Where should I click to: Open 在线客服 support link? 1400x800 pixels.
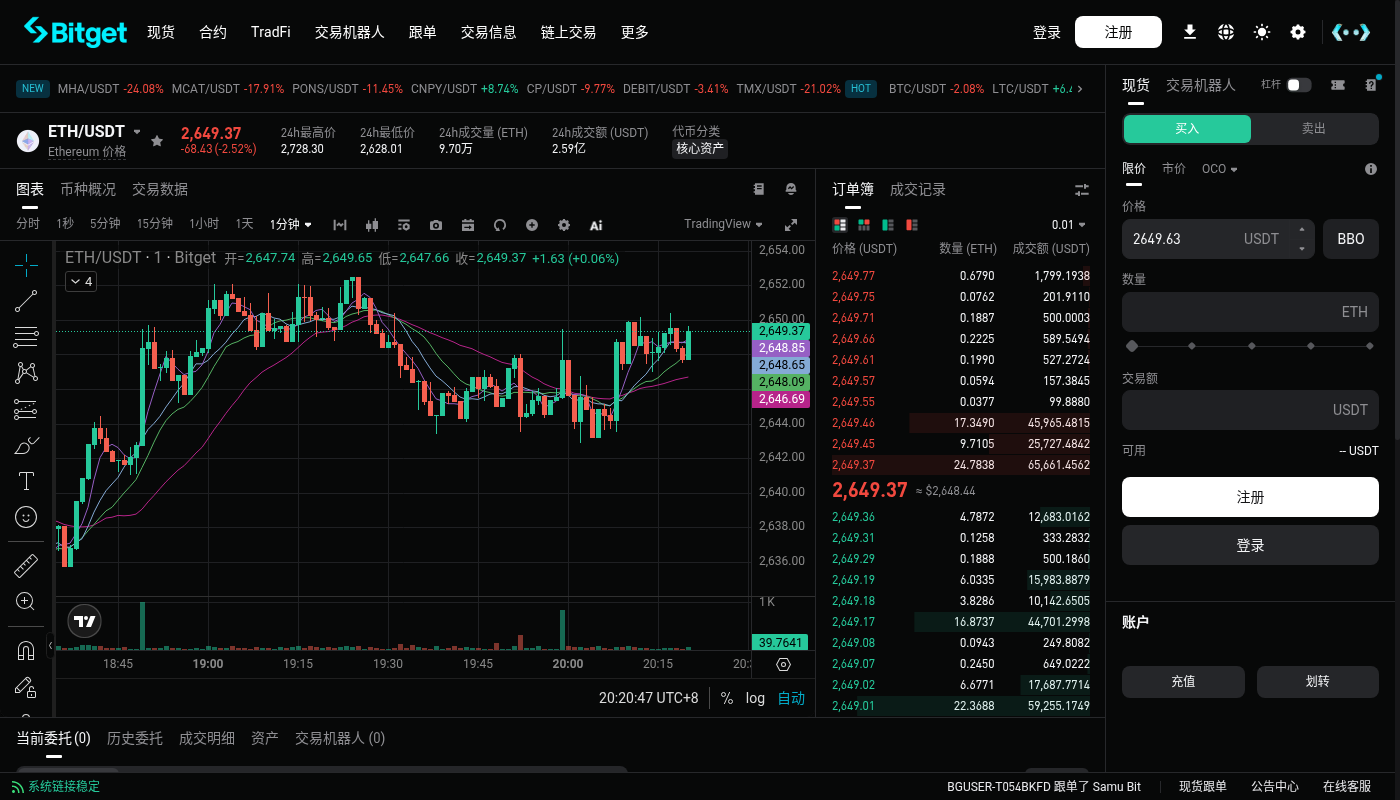coord(1347,786)
